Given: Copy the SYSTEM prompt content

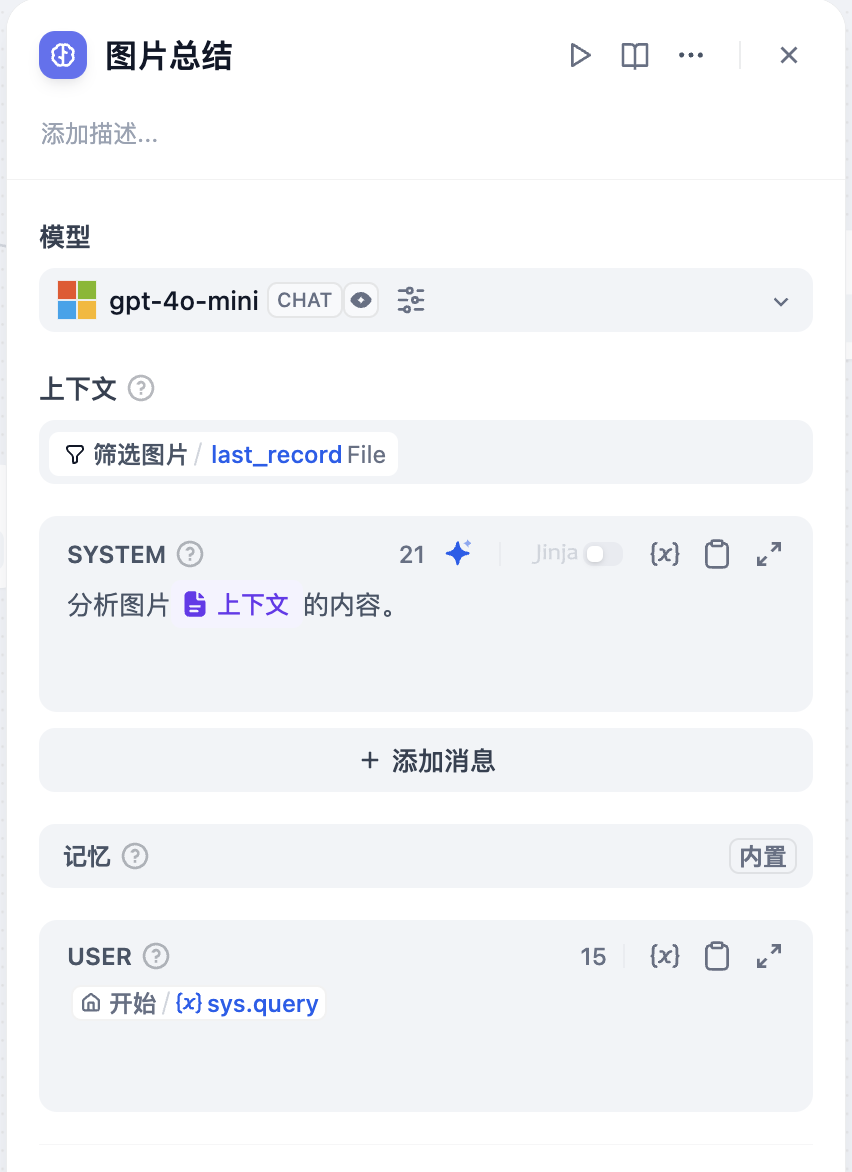Looking at the screenshot, I should point(717,554).
